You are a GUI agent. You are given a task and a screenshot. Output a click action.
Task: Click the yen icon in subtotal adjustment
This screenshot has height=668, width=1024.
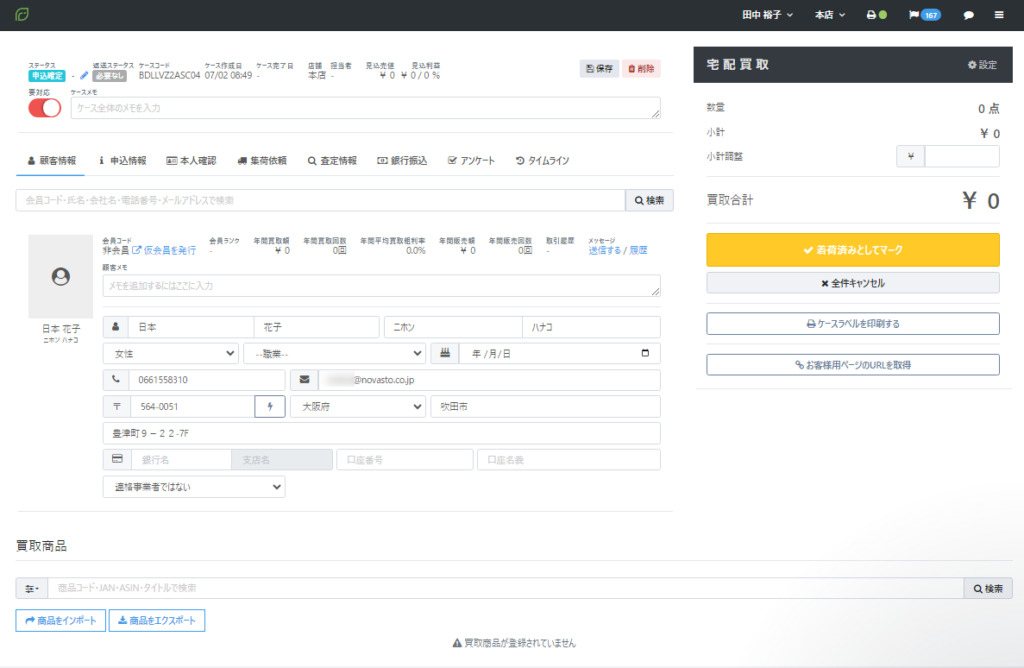pos(910,156)
